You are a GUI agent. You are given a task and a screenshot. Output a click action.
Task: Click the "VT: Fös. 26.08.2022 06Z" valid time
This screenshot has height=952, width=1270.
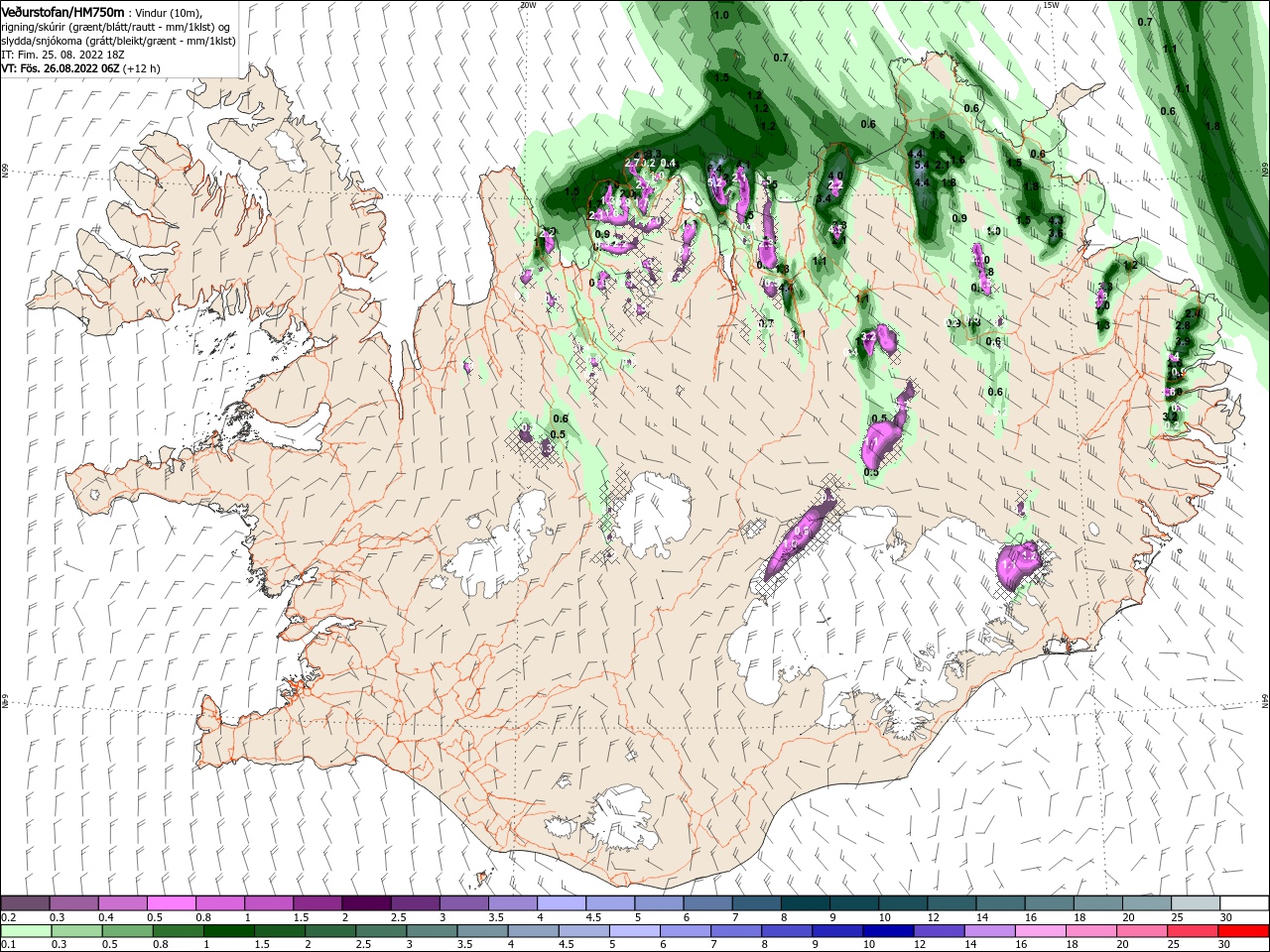point(61,68)
